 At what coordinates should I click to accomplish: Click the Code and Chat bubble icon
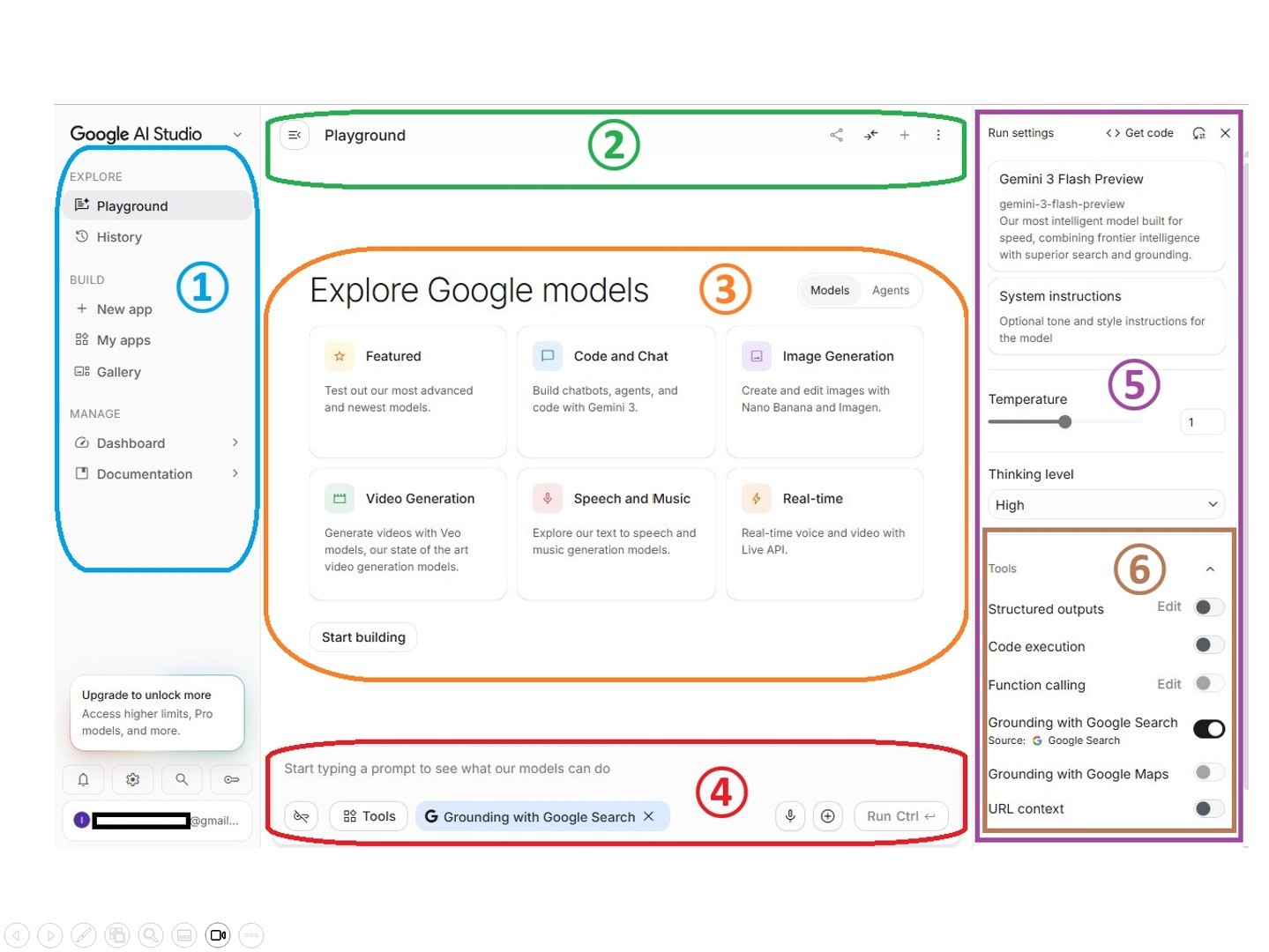coord(548,356)
